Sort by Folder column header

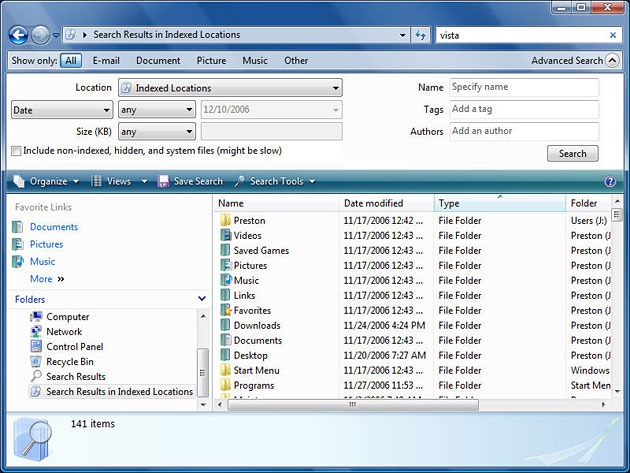click(x=589, y=203)
